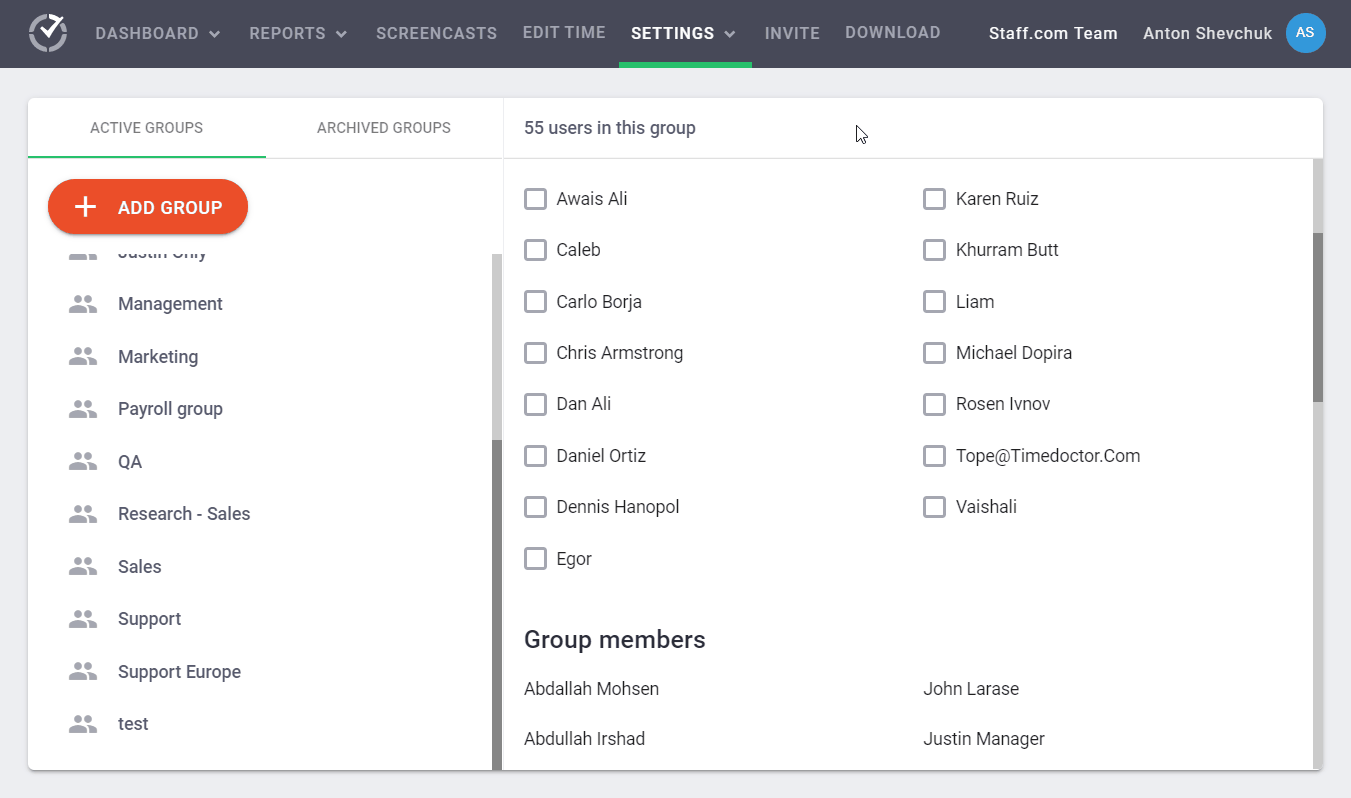
Task: Select the group icon next to QA
Action: coord(83,462)
